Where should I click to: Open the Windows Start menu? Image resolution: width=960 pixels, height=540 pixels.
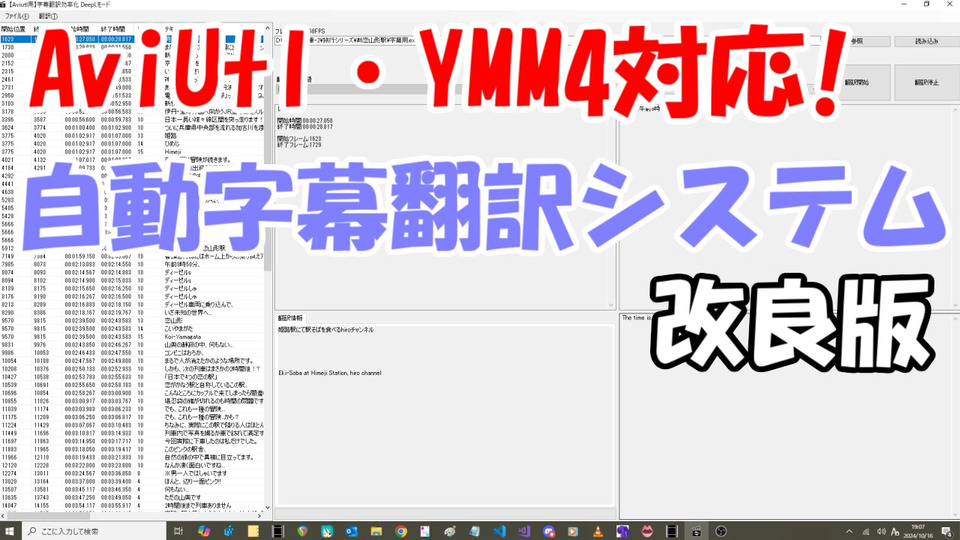[x=10, y=531]
